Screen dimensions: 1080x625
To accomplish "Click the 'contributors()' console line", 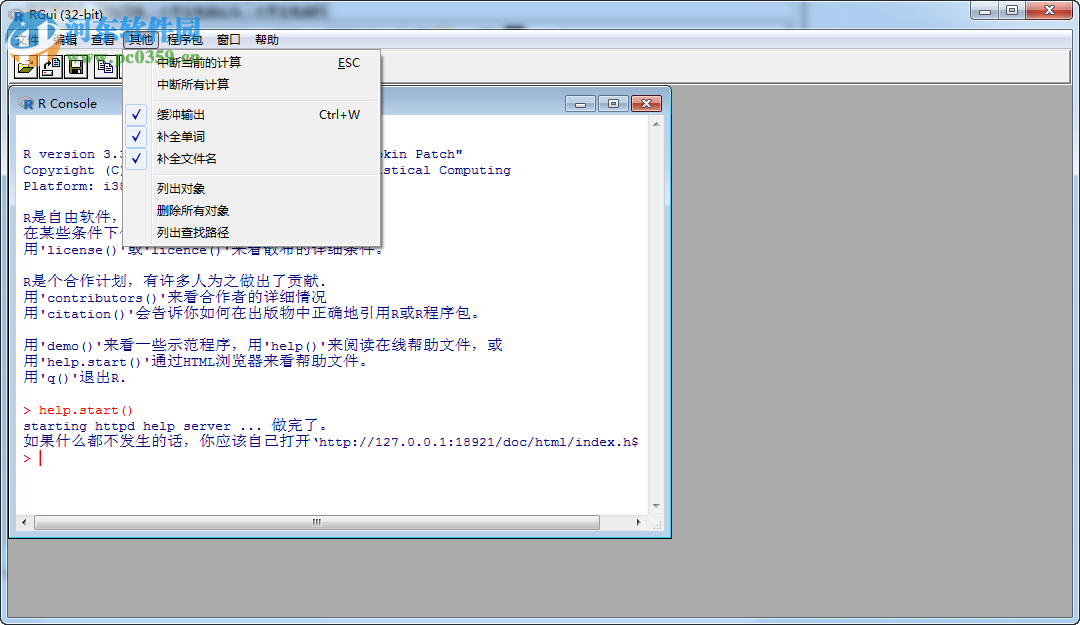I will pos(174,297).
